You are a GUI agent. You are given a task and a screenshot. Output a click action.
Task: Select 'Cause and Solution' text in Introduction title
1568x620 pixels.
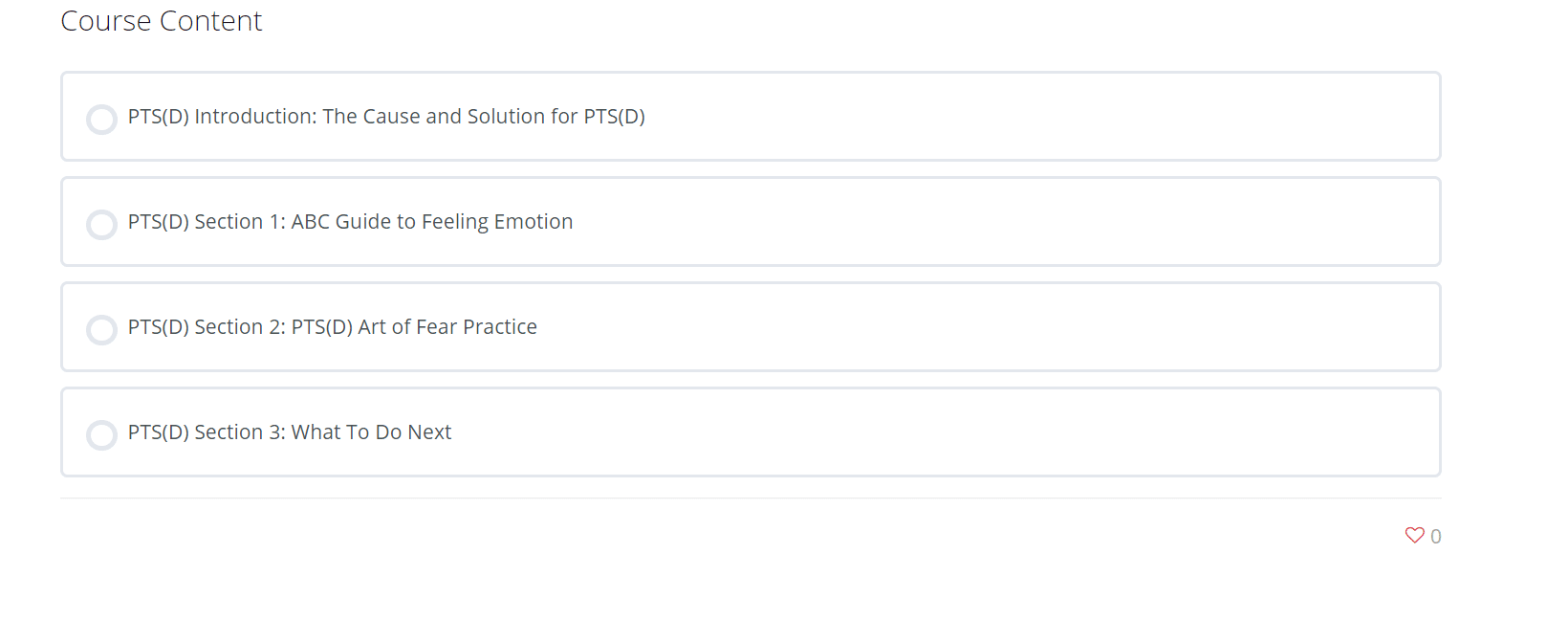[x=454, y=117]
